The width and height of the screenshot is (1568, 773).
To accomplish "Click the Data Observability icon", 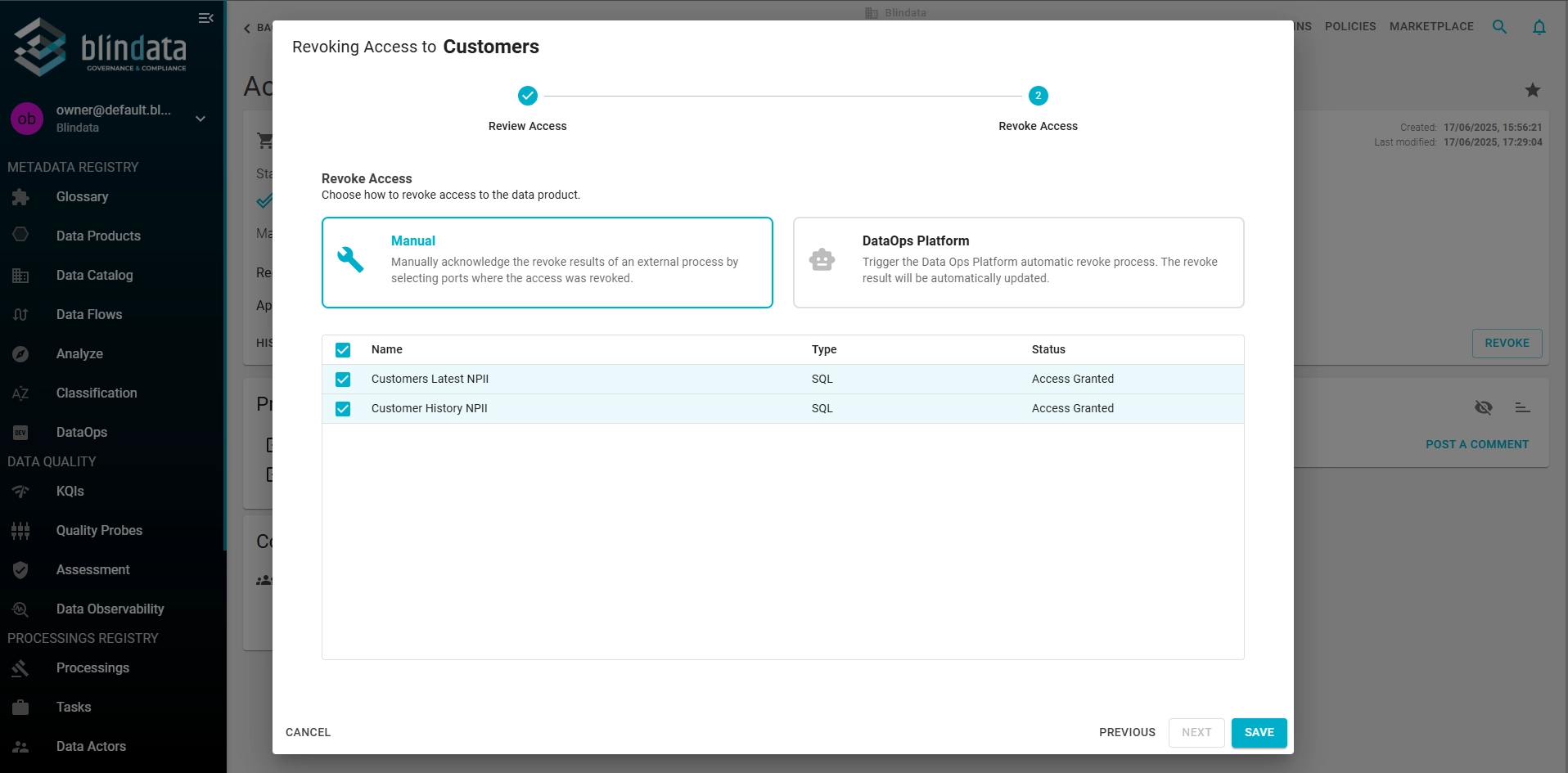I will pyautogui.click(x=20, y=609).
